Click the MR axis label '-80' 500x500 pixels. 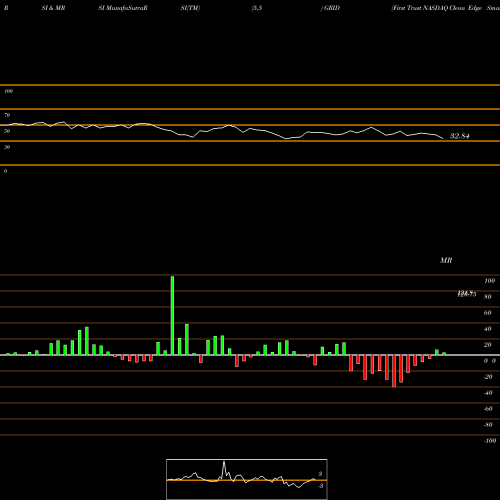pyautogui.click(x=488, y=425)
